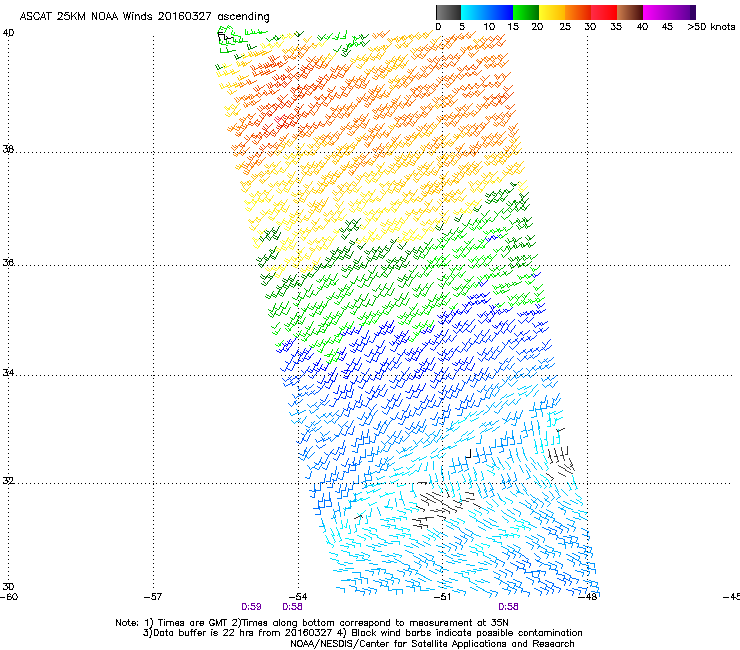740x650 pixels.
Task: Click the latitude axis label '38'
Action: [x=8, y=149]
